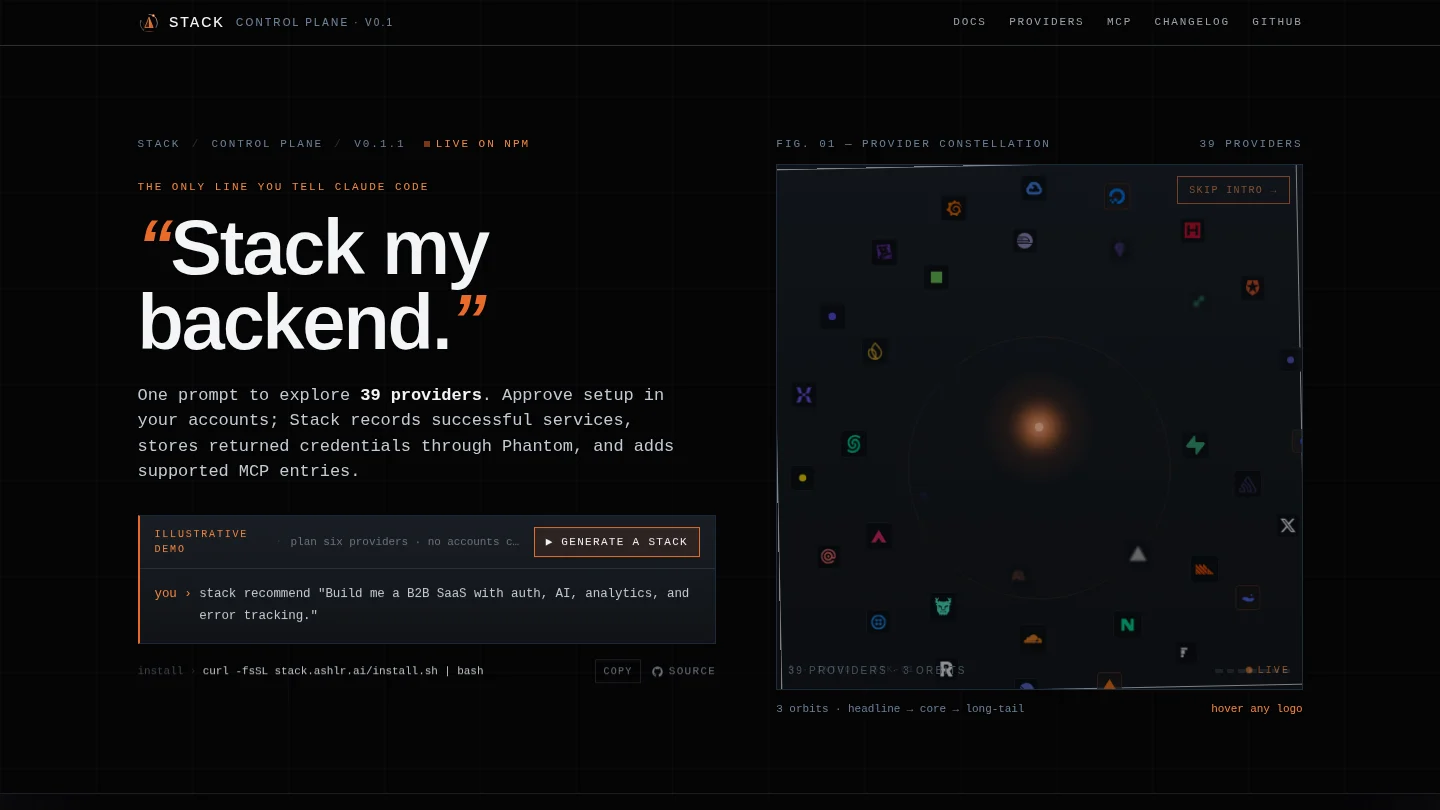The height and width of the screenshot is (810, 1440).
Task: Select the purple X-shaped provider logo
Action: 804,395
